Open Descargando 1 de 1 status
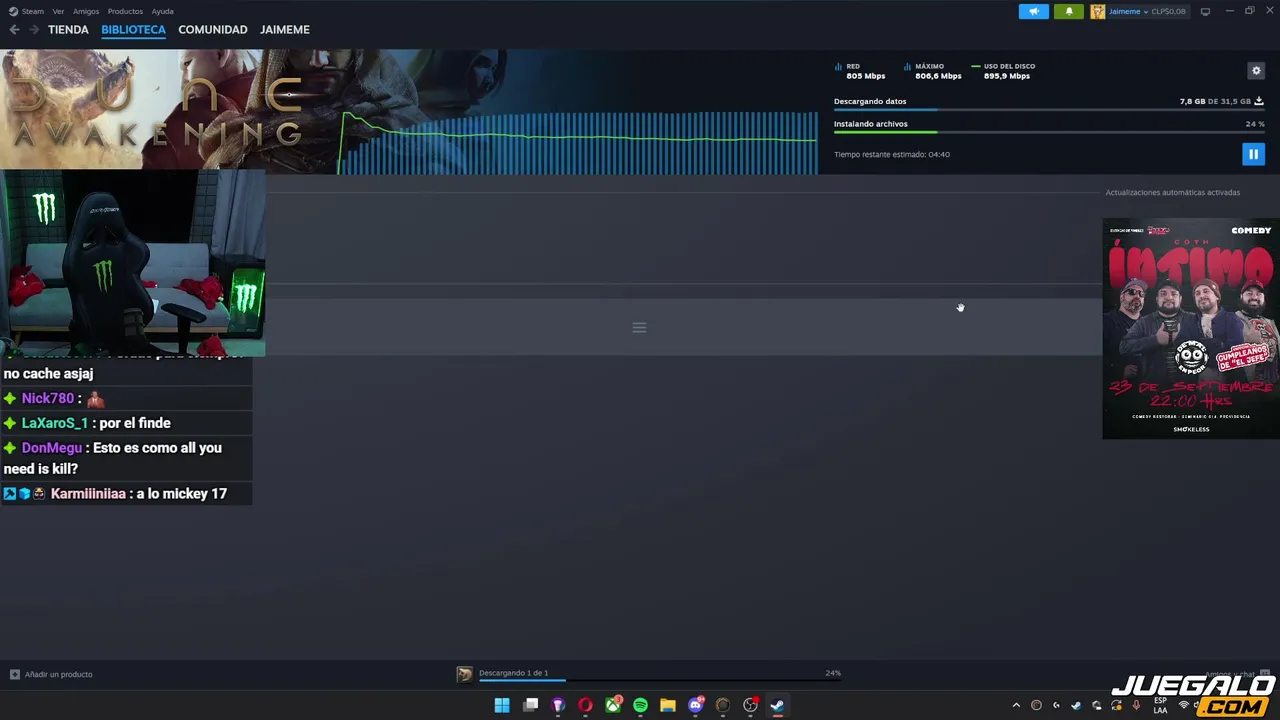This screenshot has width=1280, height=720. (513, 673)
